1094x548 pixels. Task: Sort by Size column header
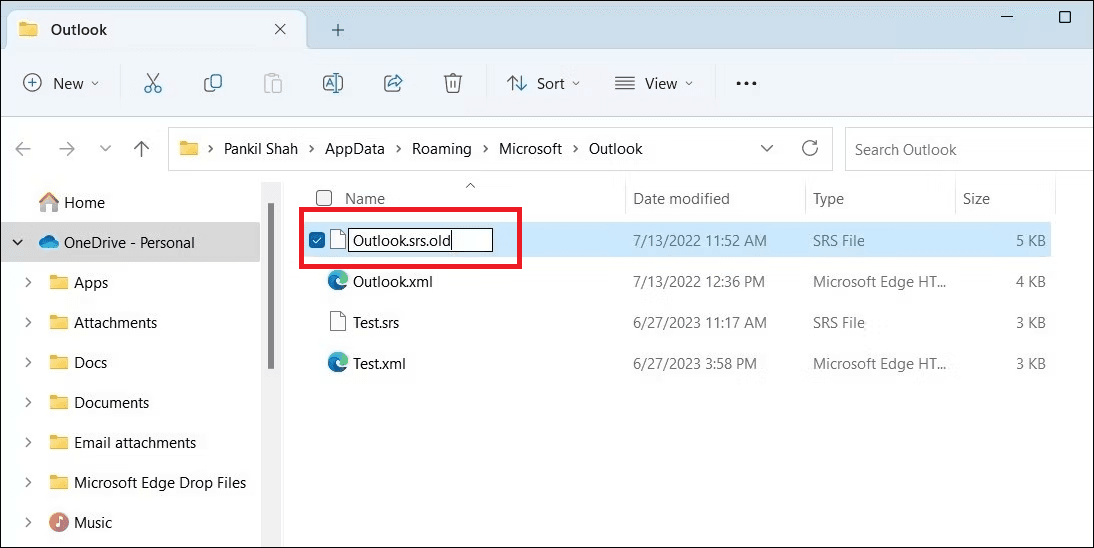click(976, 199)
